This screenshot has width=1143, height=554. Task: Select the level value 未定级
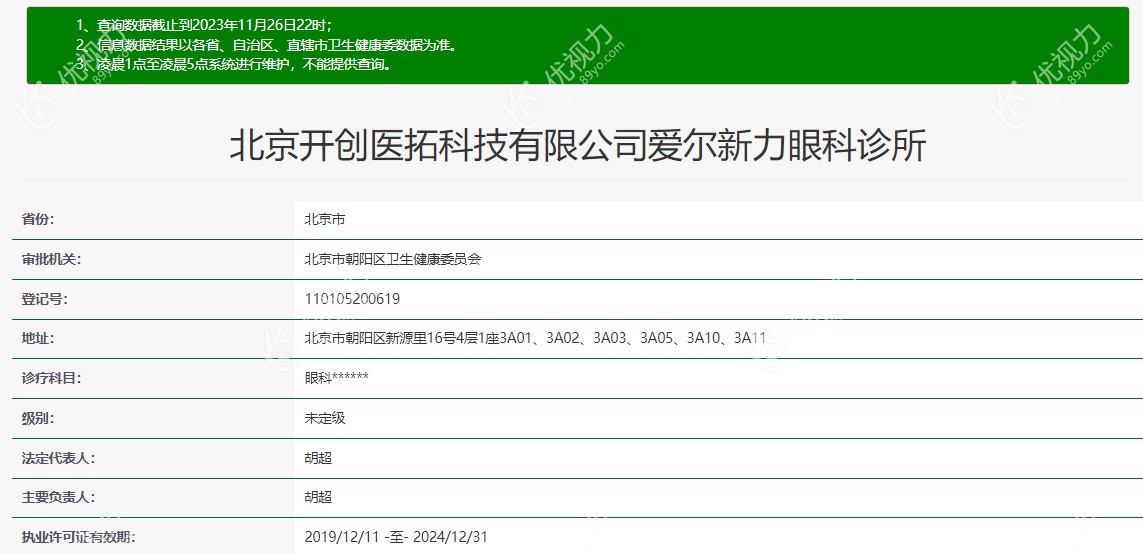point(324,418)
